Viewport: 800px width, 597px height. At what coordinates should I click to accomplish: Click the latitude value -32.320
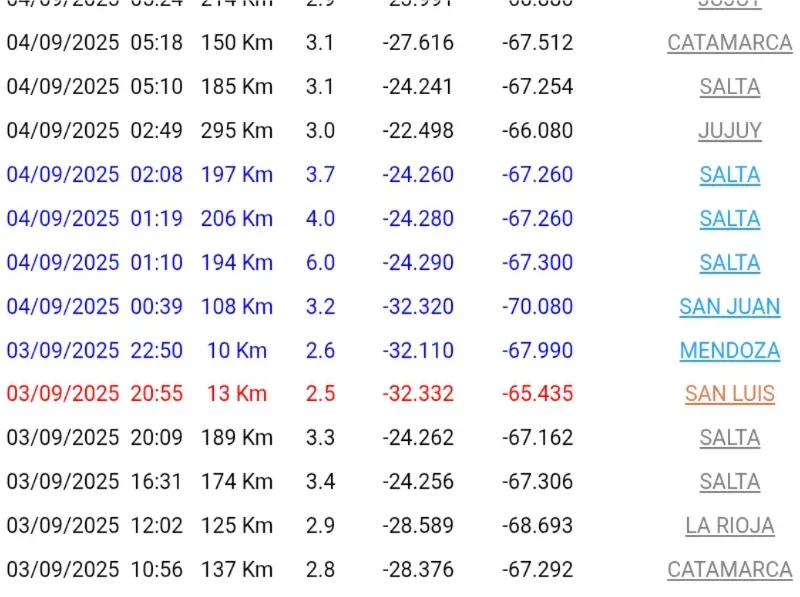click(417, 307)
